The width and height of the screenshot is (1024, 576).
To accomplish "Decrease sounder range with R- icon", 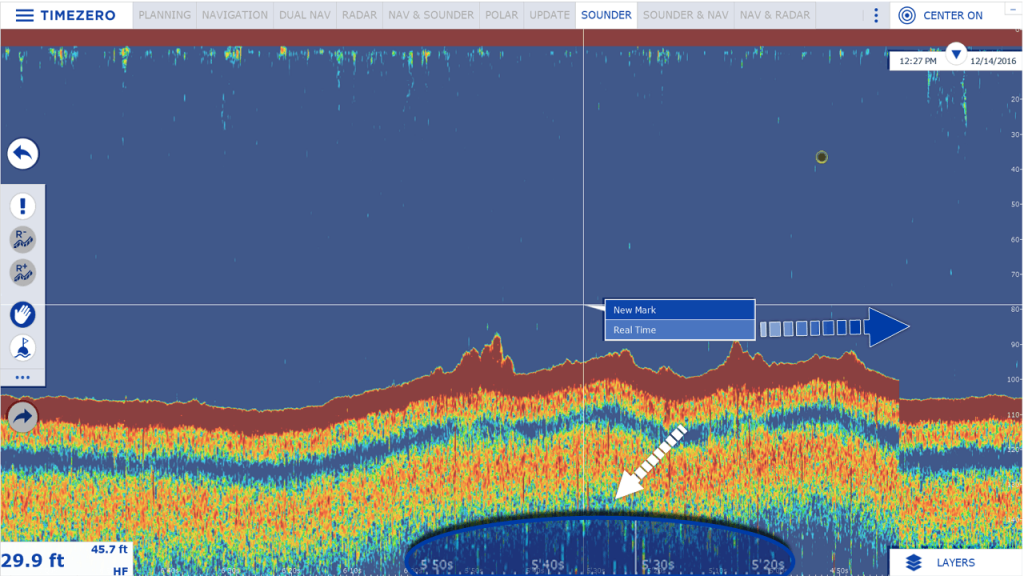I will click(x=22, y=240).
